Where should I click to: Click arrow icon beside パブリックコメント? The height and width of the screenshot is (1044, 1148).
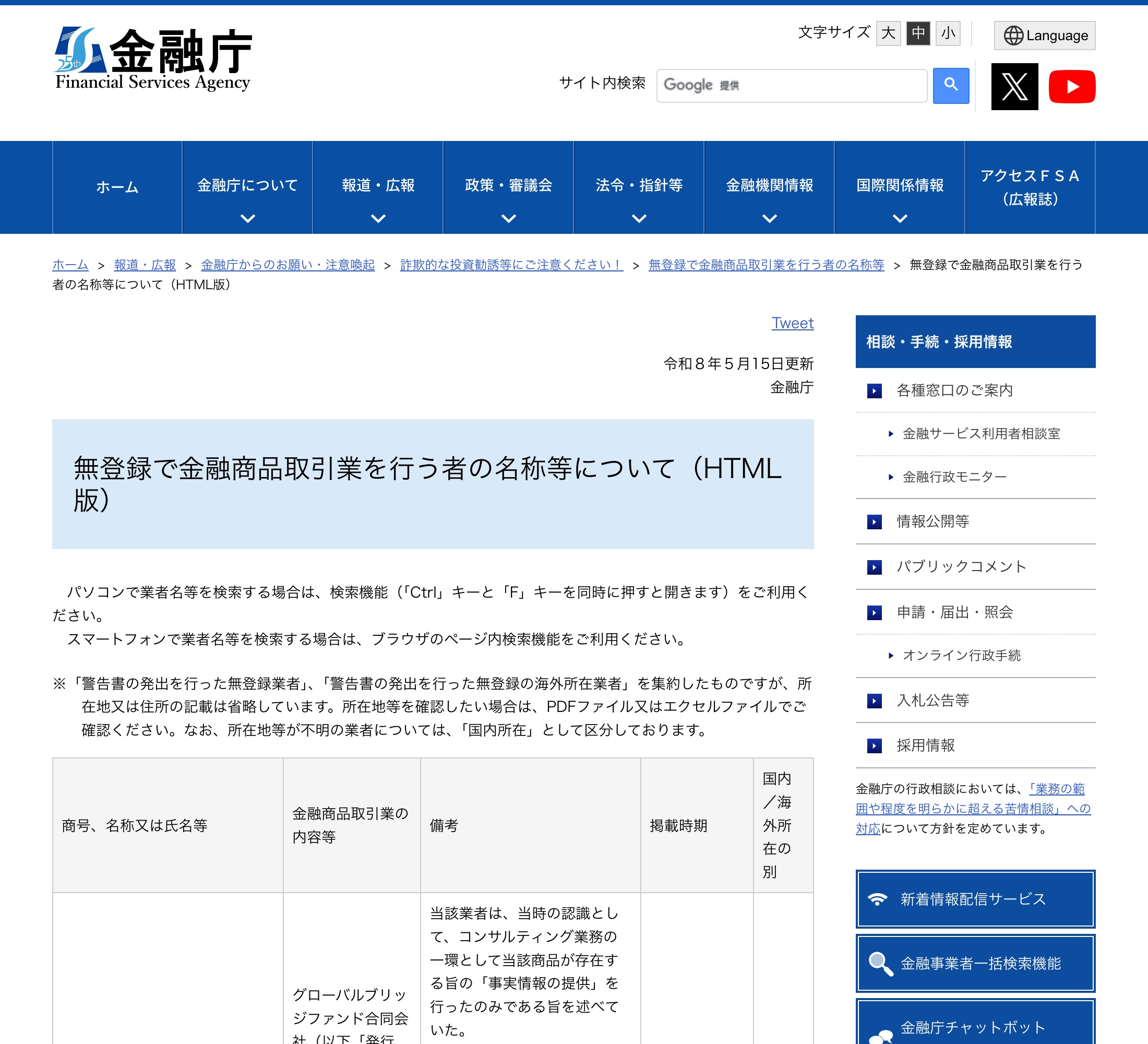pyautogui.click(x=874, y=567)
